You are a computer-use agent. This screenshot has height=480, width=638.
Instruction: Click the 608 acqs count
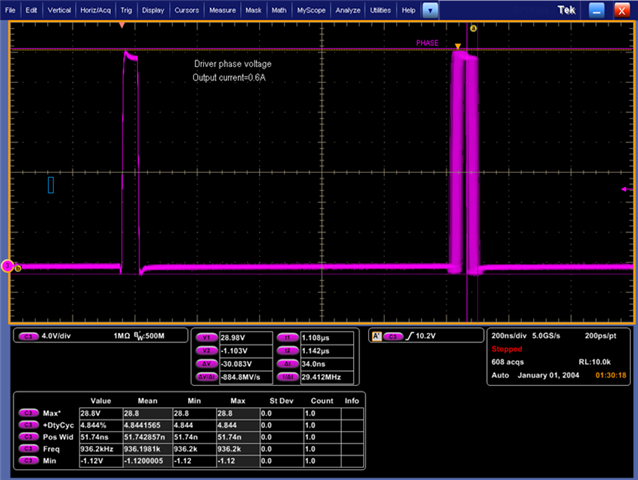pos(507,362)
